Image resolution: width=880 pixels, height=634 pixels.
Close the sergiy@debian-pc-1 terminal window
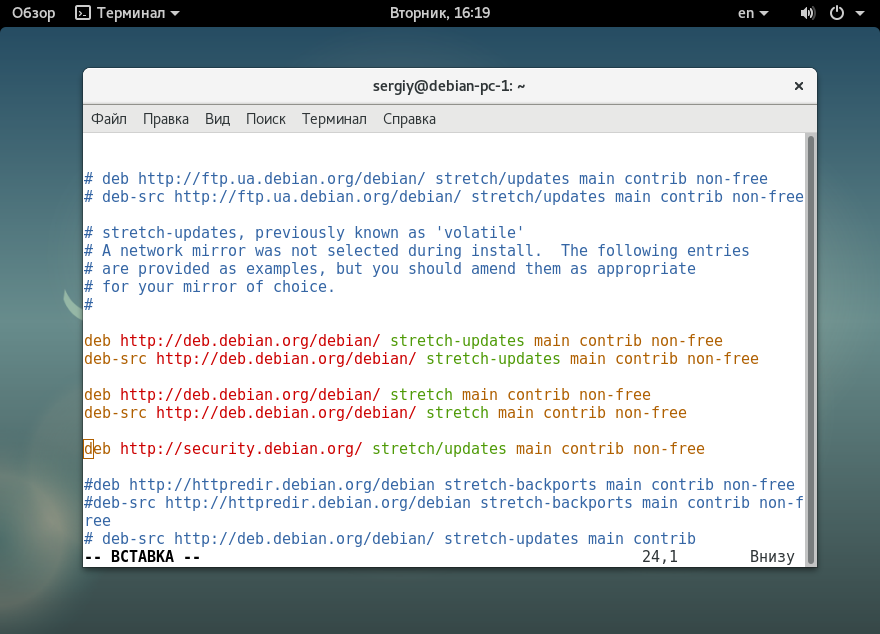pos(799,86)
